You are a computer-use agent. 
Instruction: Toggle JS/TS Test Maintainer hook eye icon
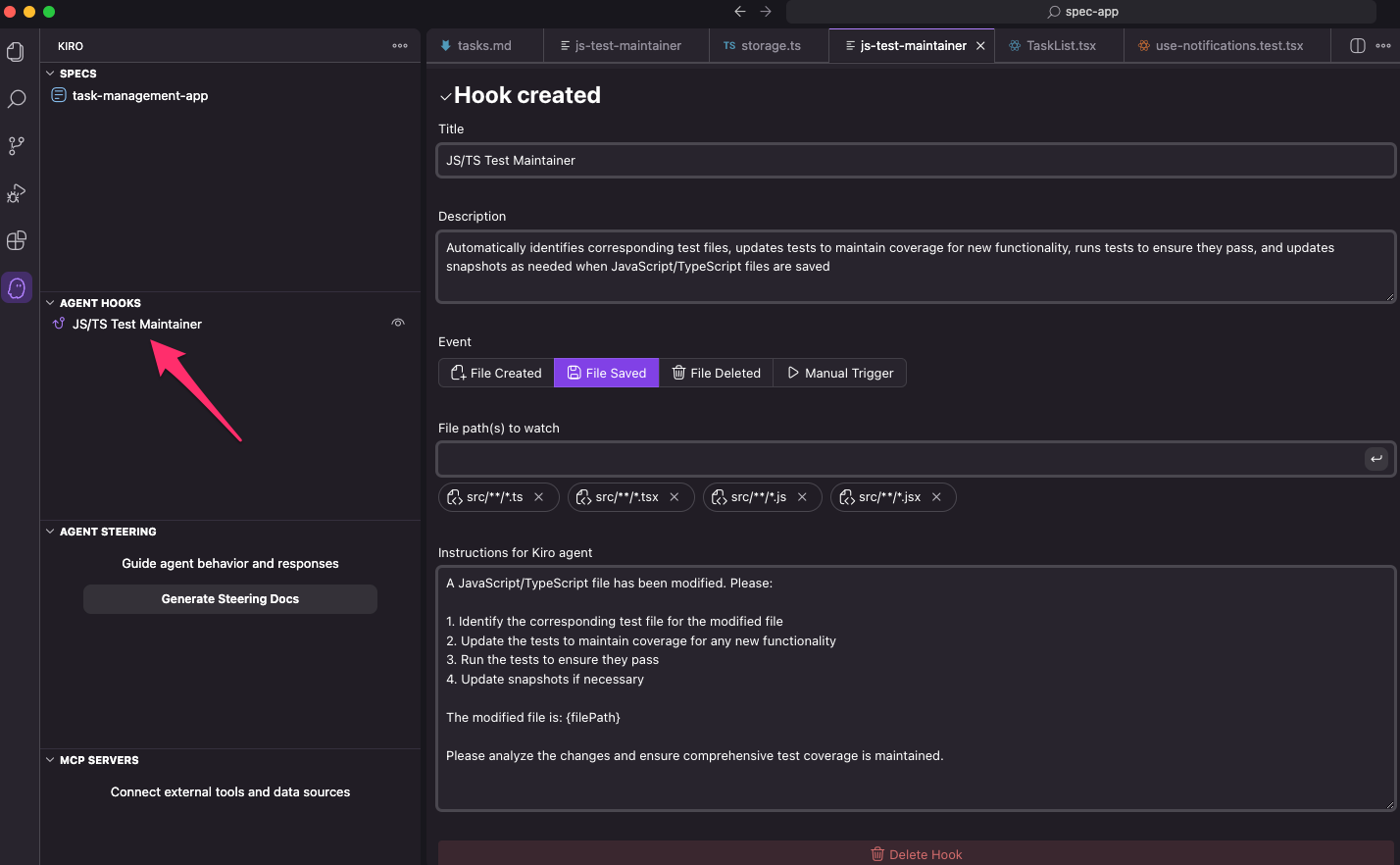tap(398, 323)
